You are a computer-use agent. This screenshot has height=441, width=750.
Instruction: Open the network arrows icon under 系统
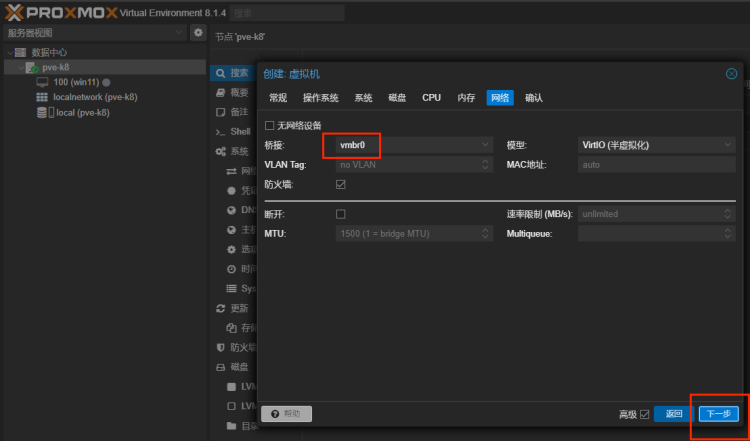[232, 171]
